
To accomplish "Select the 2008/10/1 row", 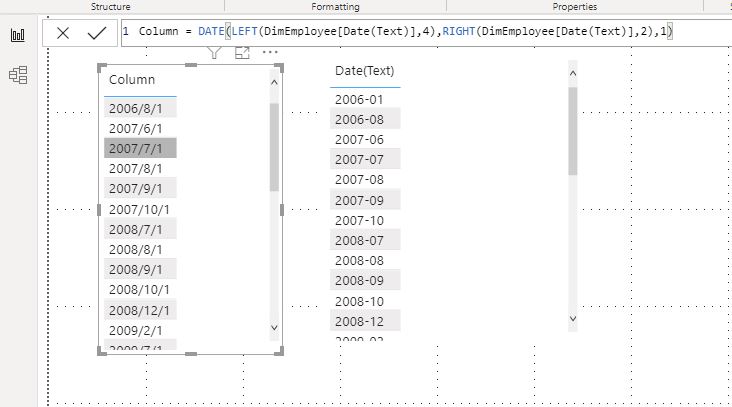I will point(140,290).
